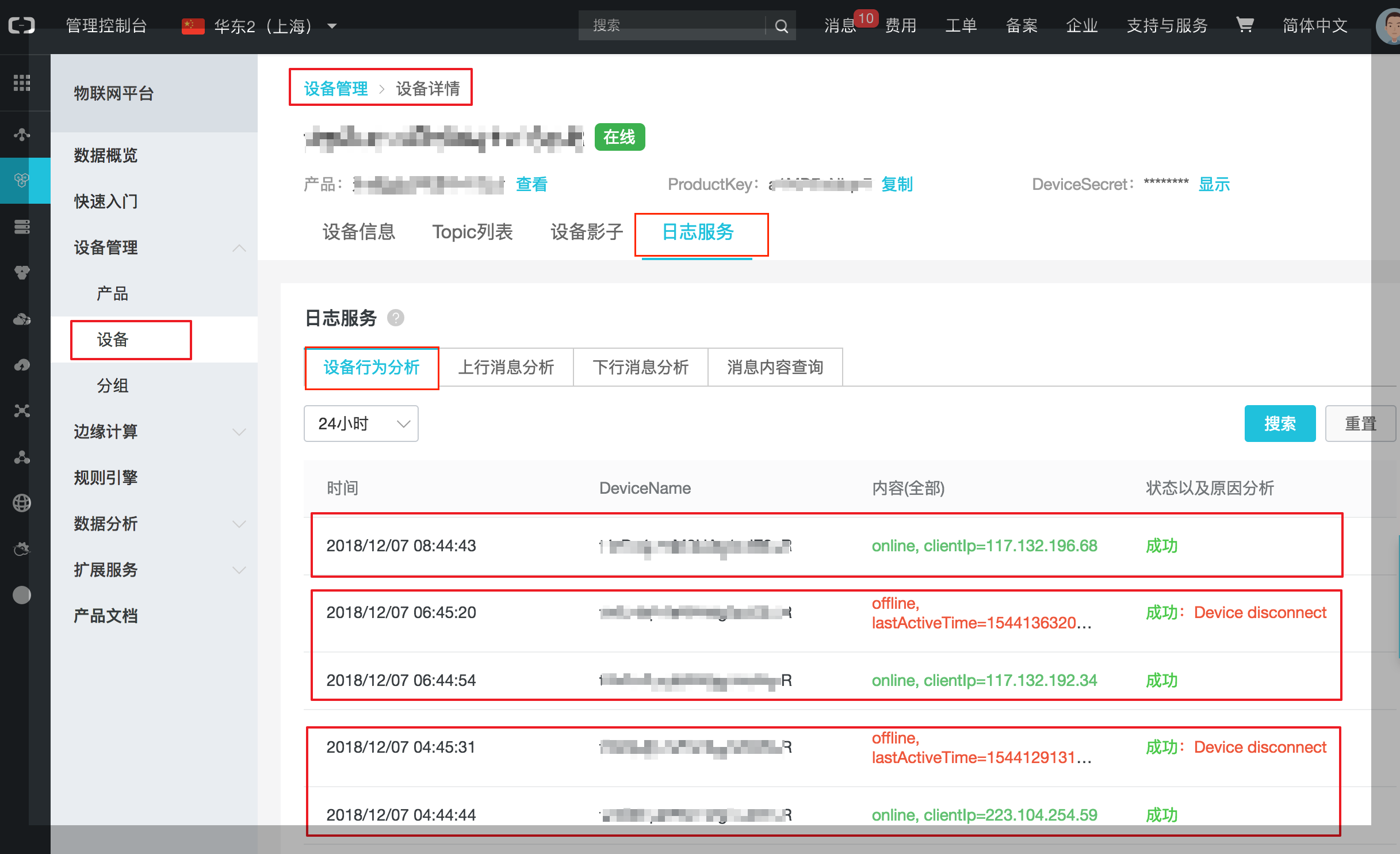The image size is (1400, 854).
Task: Click 复制 link next to ProductKey
Action: pyautogui.click(x=897, y=184)
